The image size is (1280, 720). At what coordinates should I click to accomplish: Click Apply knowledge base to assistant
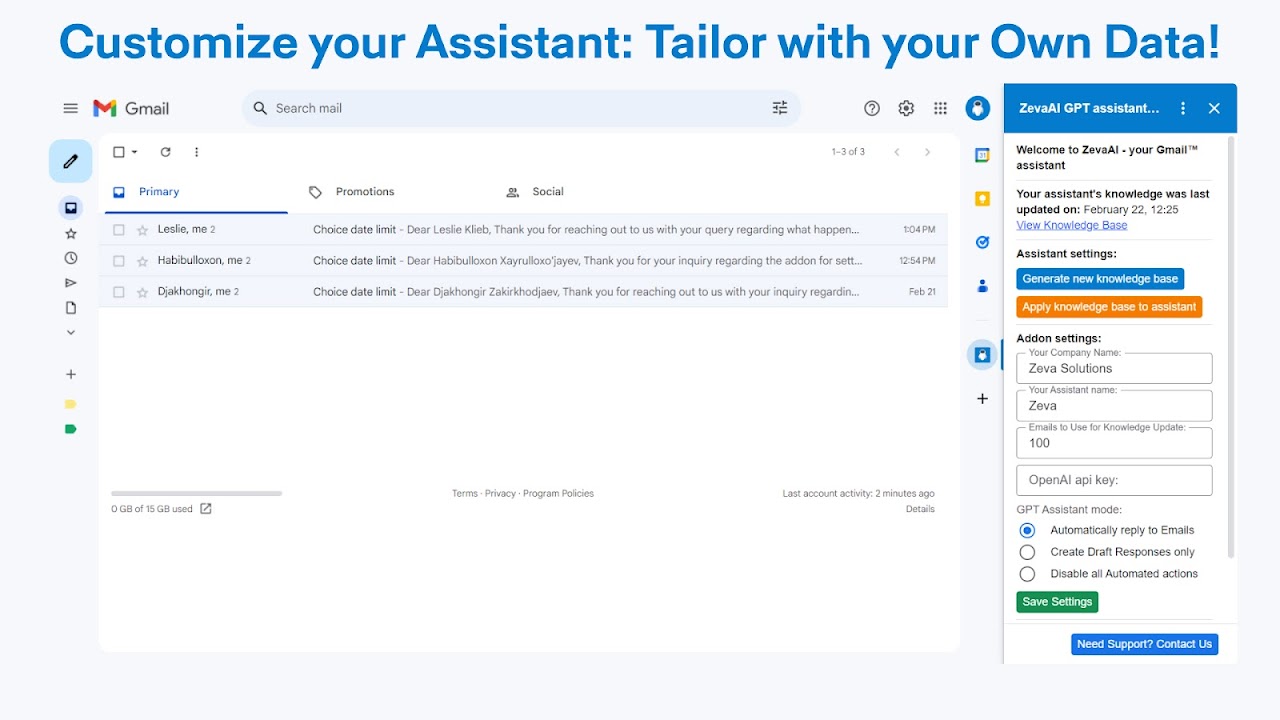coord(1109,307)
